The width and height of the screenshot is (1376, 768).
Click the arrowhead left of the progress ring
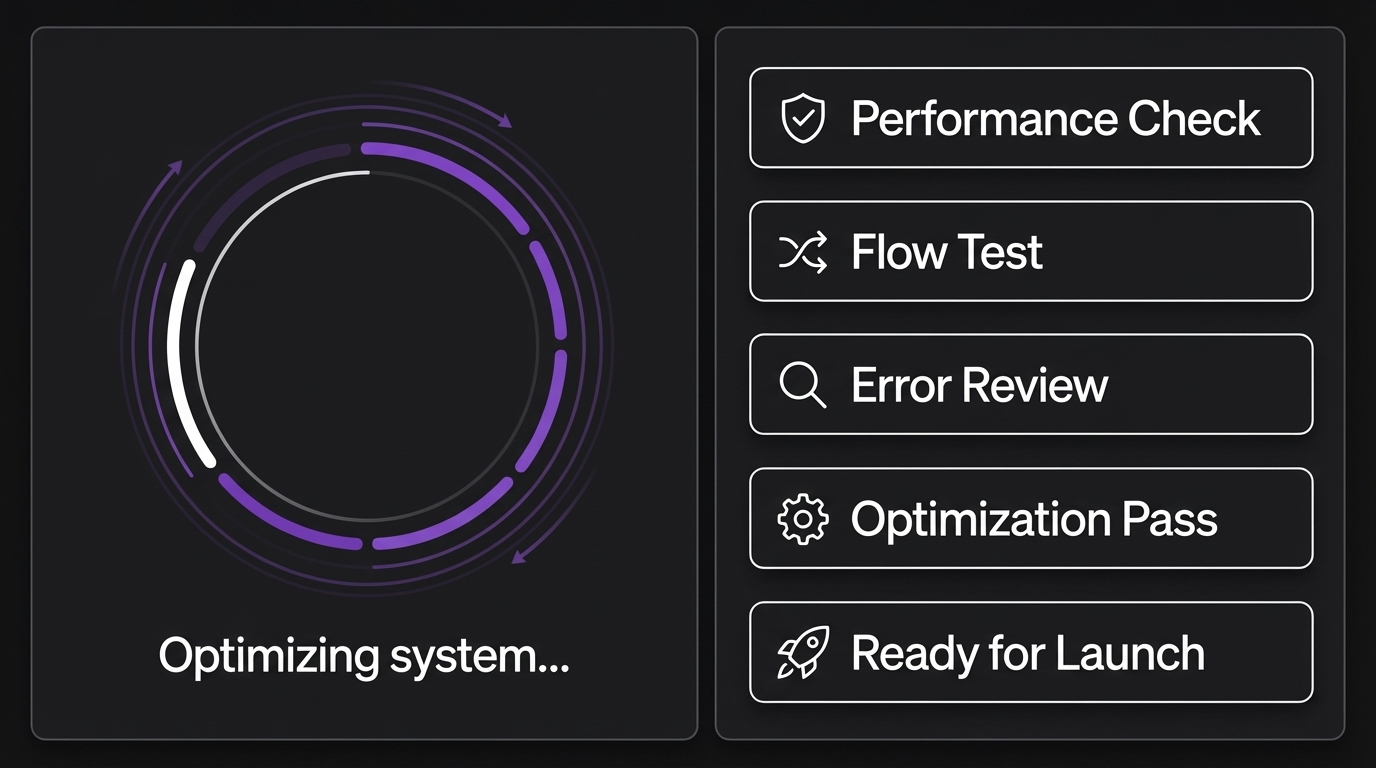[x=177, y=166]
